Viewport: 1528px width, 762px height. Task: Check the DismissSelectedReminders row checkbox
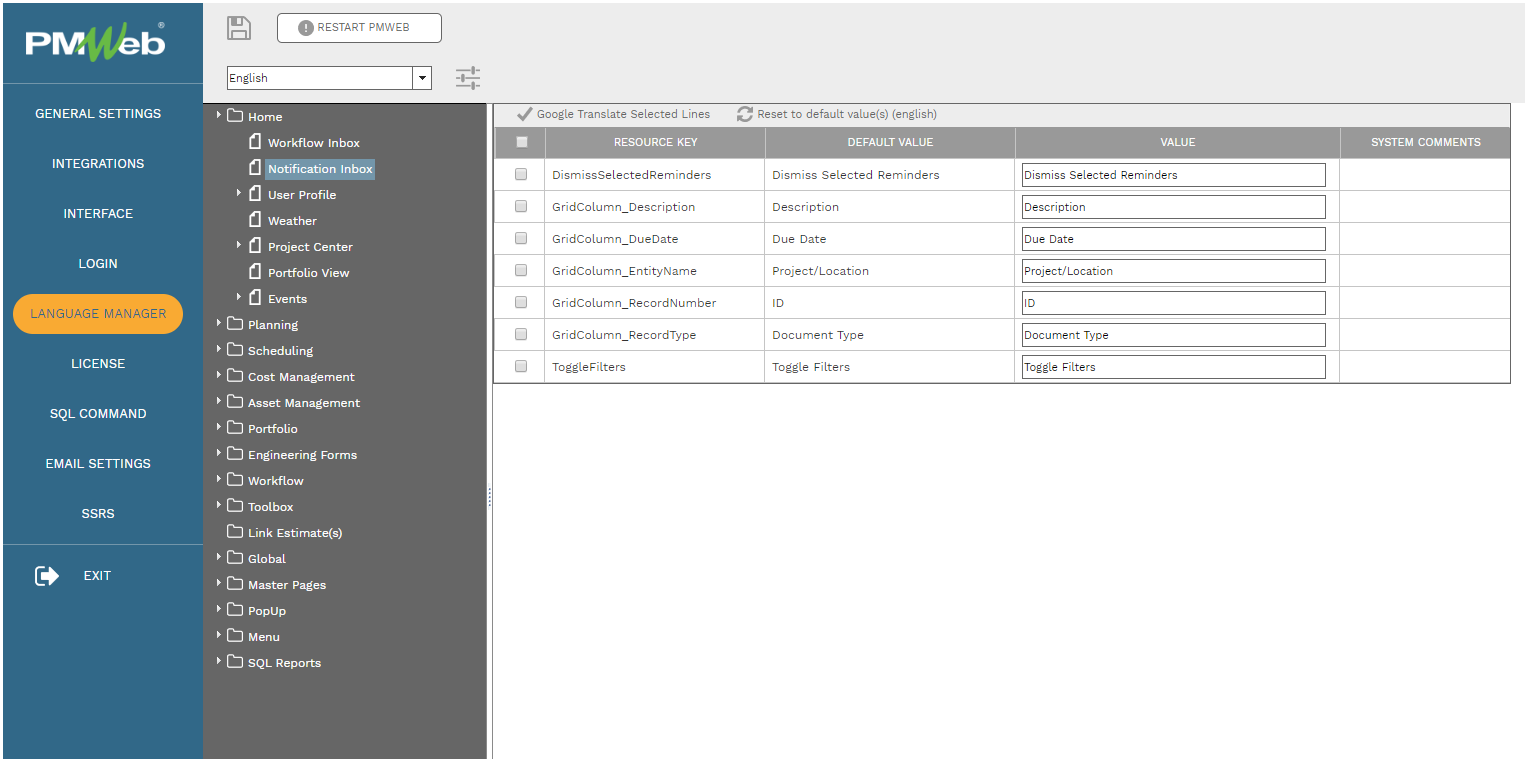point(520,174)
